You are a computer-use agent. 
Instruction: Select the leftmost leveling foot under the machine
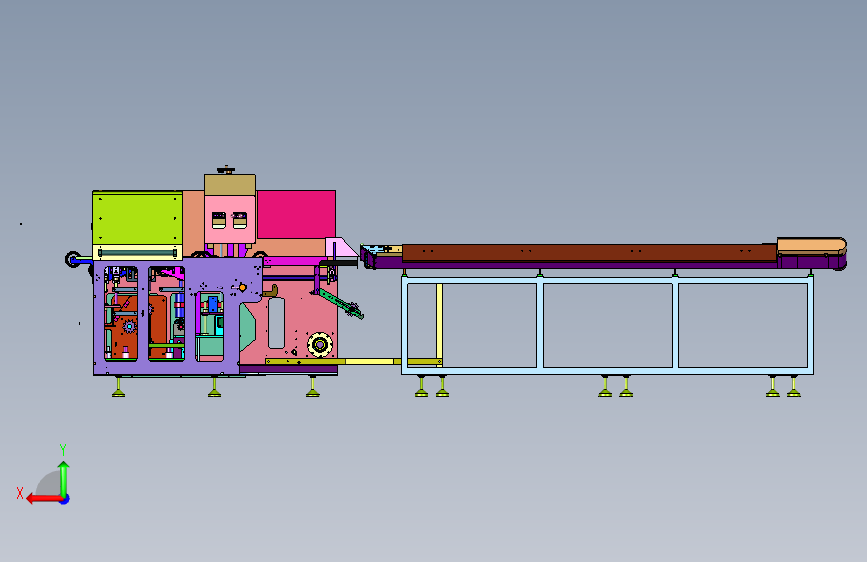(118, 387)
